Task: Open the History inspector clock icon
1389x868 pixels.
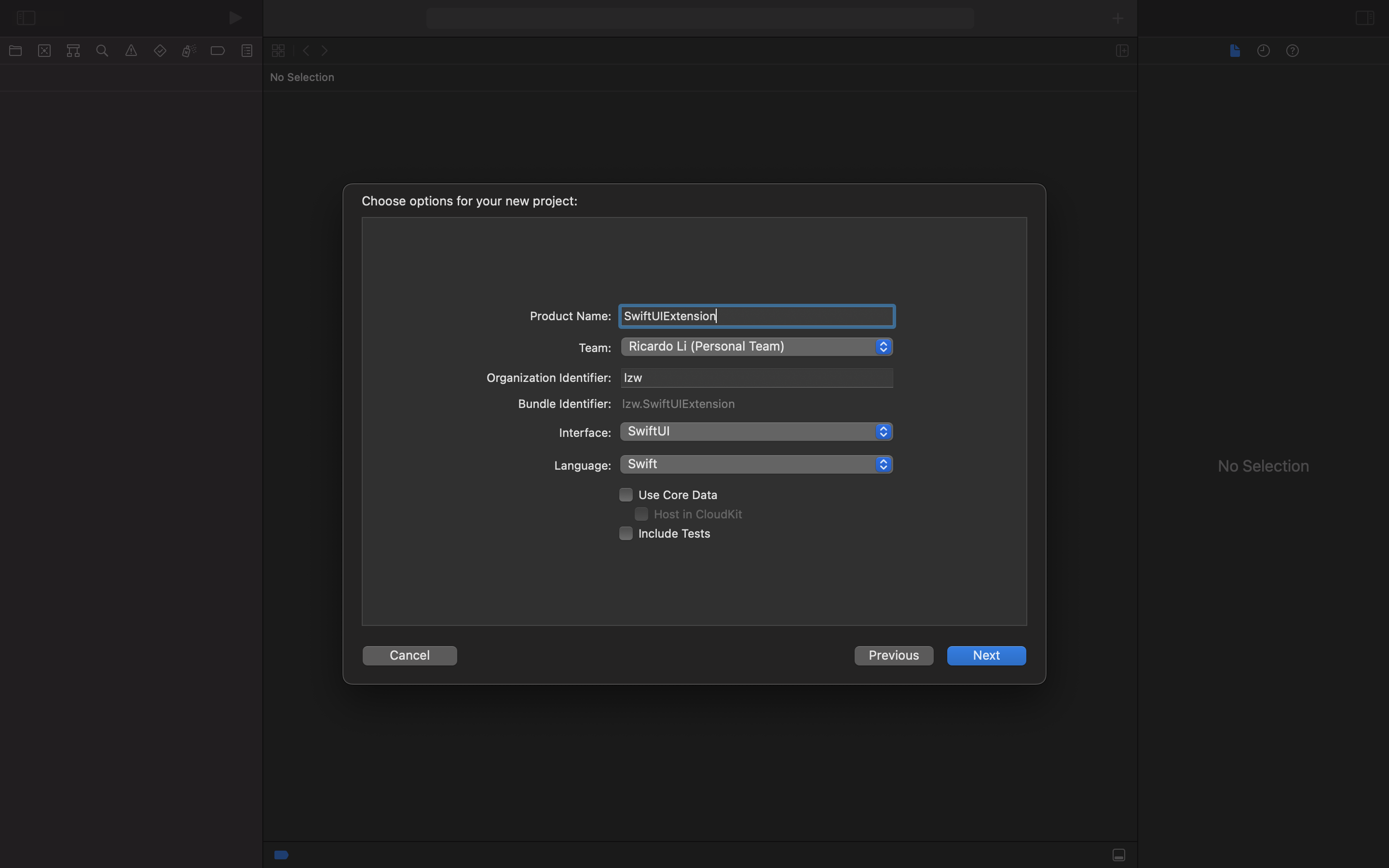Action: click(x=1263, y=51)
